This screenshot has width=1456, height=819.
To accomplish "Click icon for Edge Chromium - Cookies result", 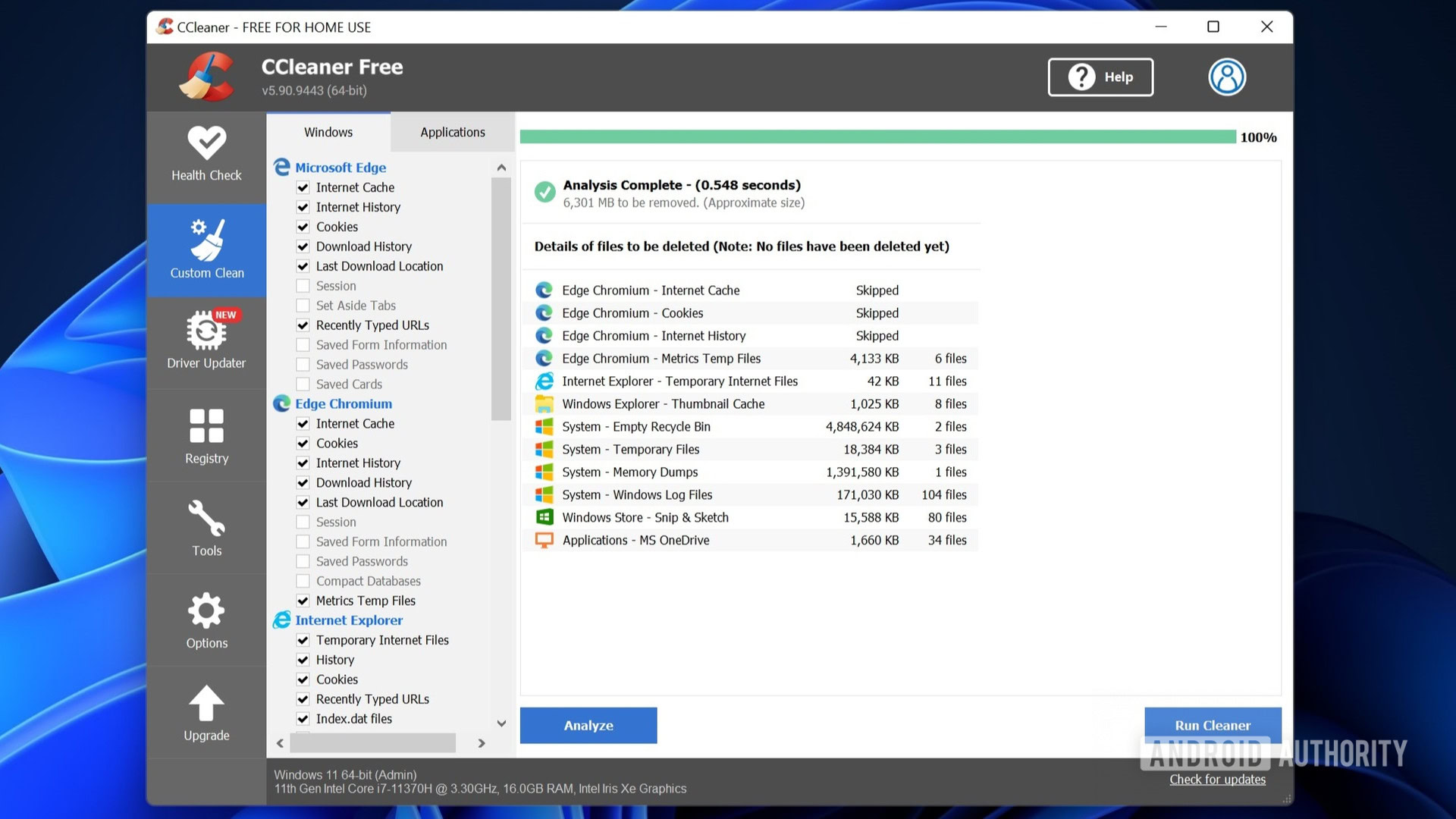I will 544,313.
